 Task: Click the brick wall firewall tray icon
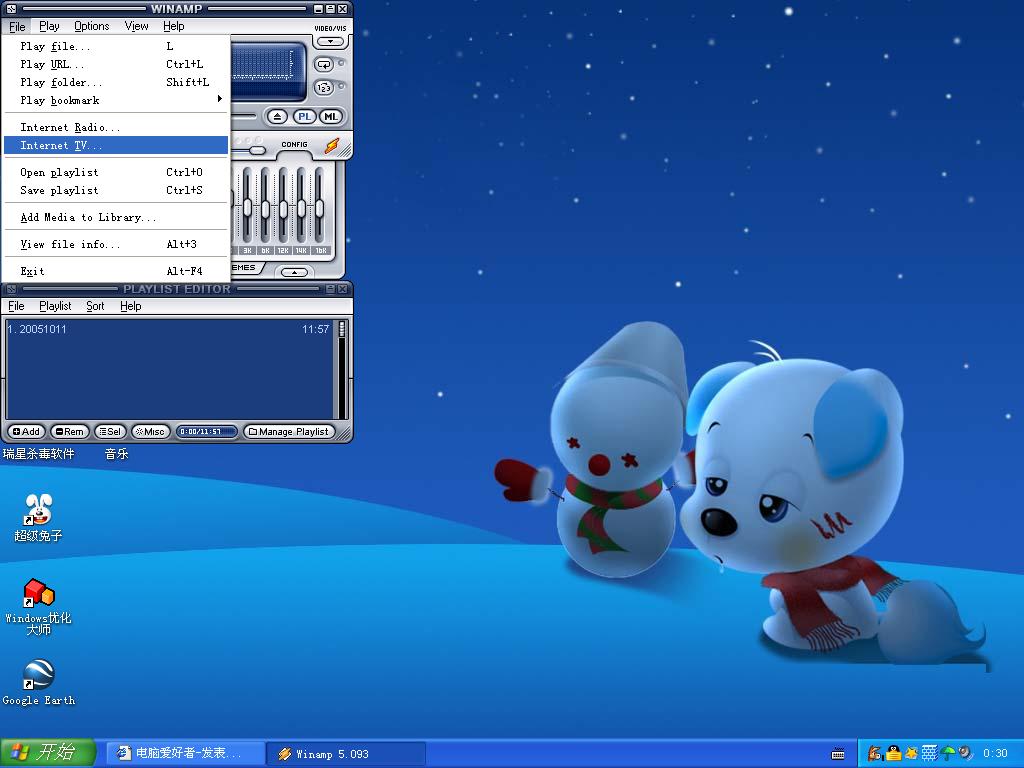click(929, 754)
